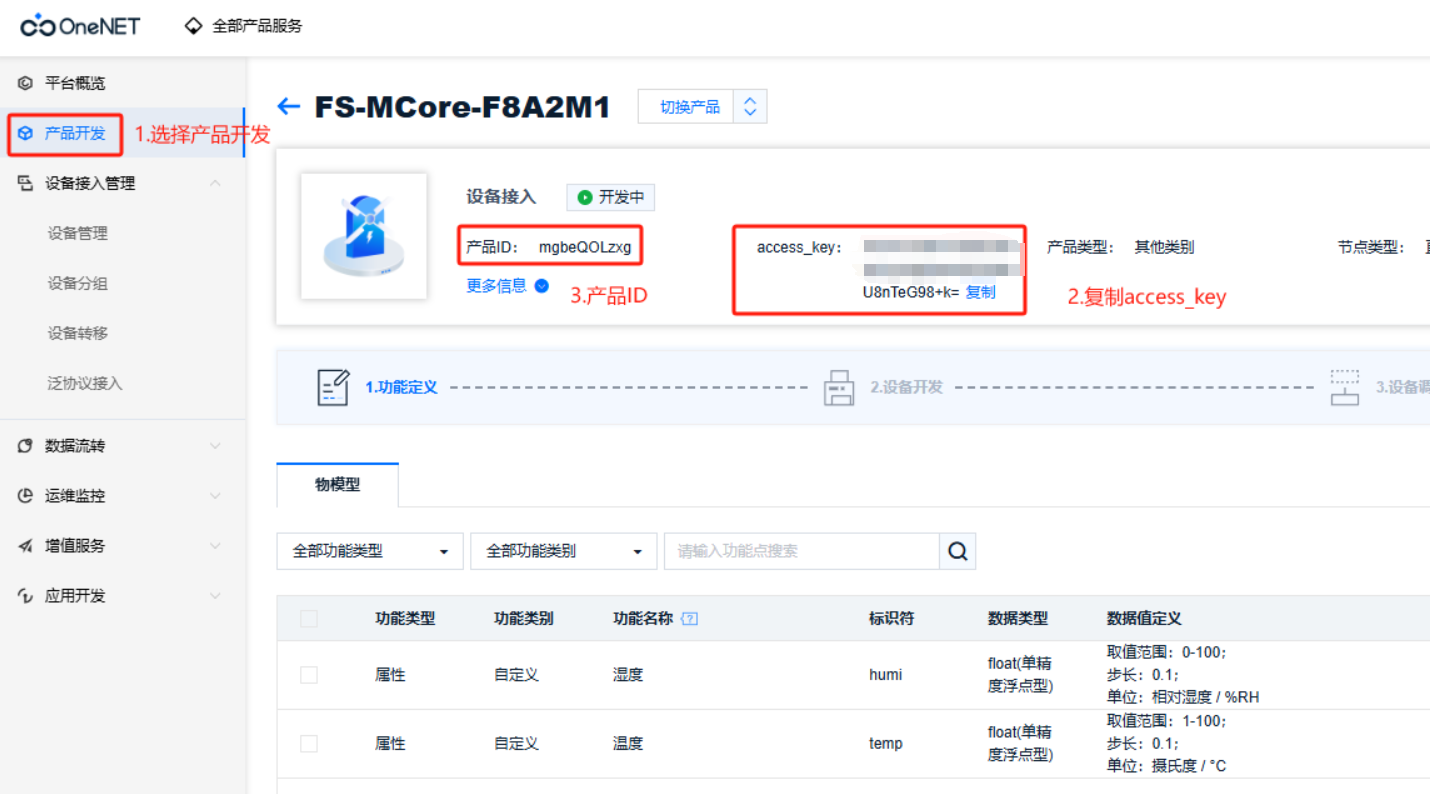Tick the 温度 row checkbox
This screenshot has width=1430, height=794.
309,744
